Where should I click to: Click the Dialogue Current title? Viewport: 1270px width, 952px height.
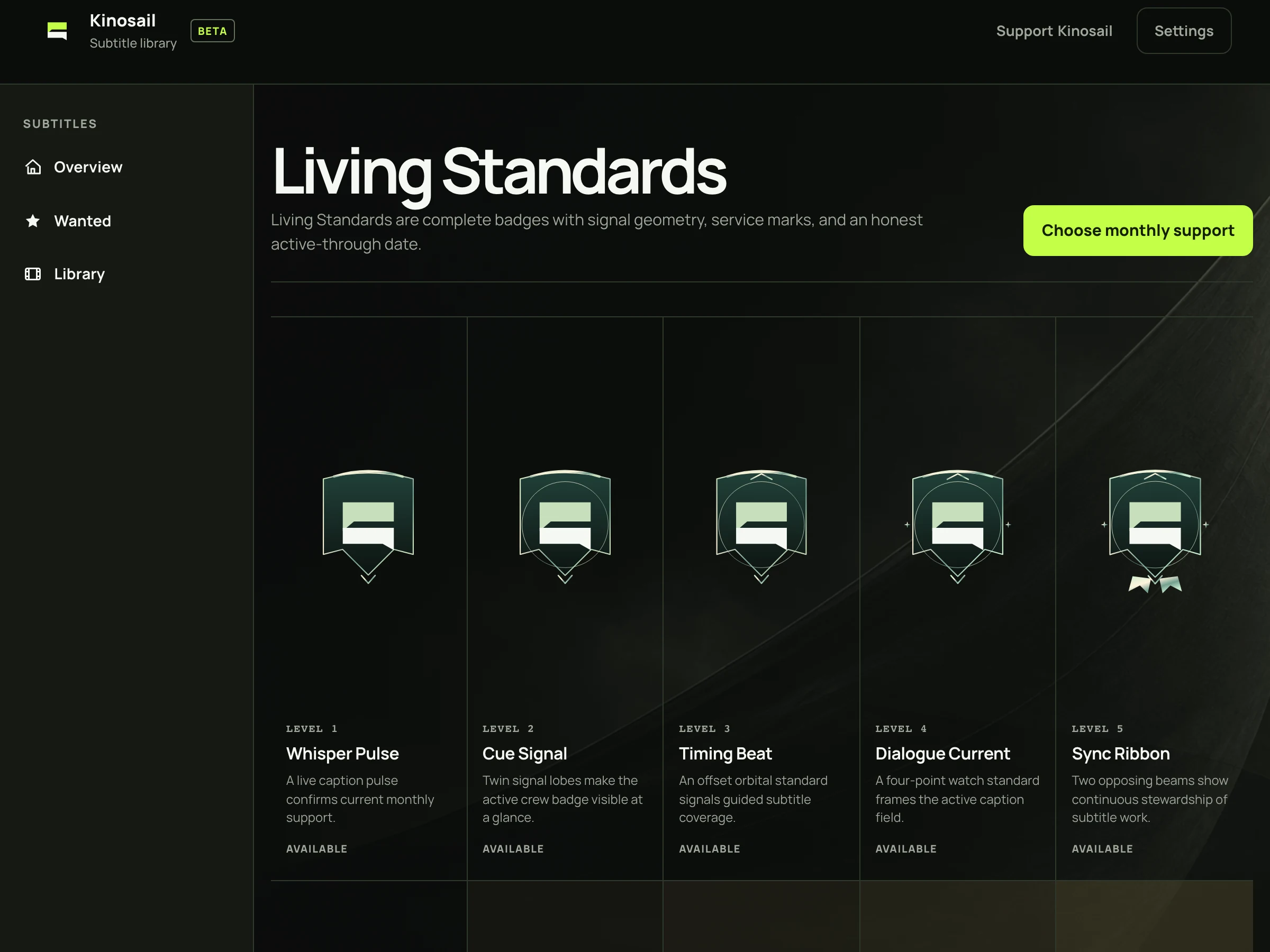tap(942, 754)
